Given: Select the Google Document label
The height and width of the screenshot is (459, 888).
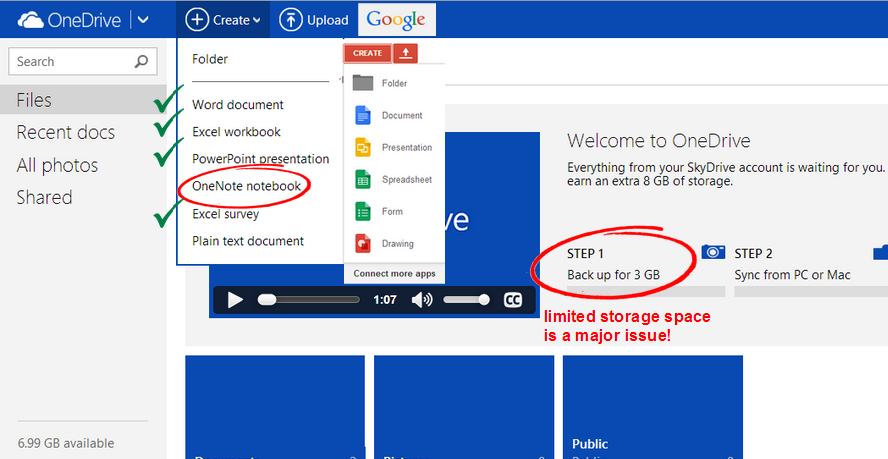Looking at the screenshot, I should point(402,115).
